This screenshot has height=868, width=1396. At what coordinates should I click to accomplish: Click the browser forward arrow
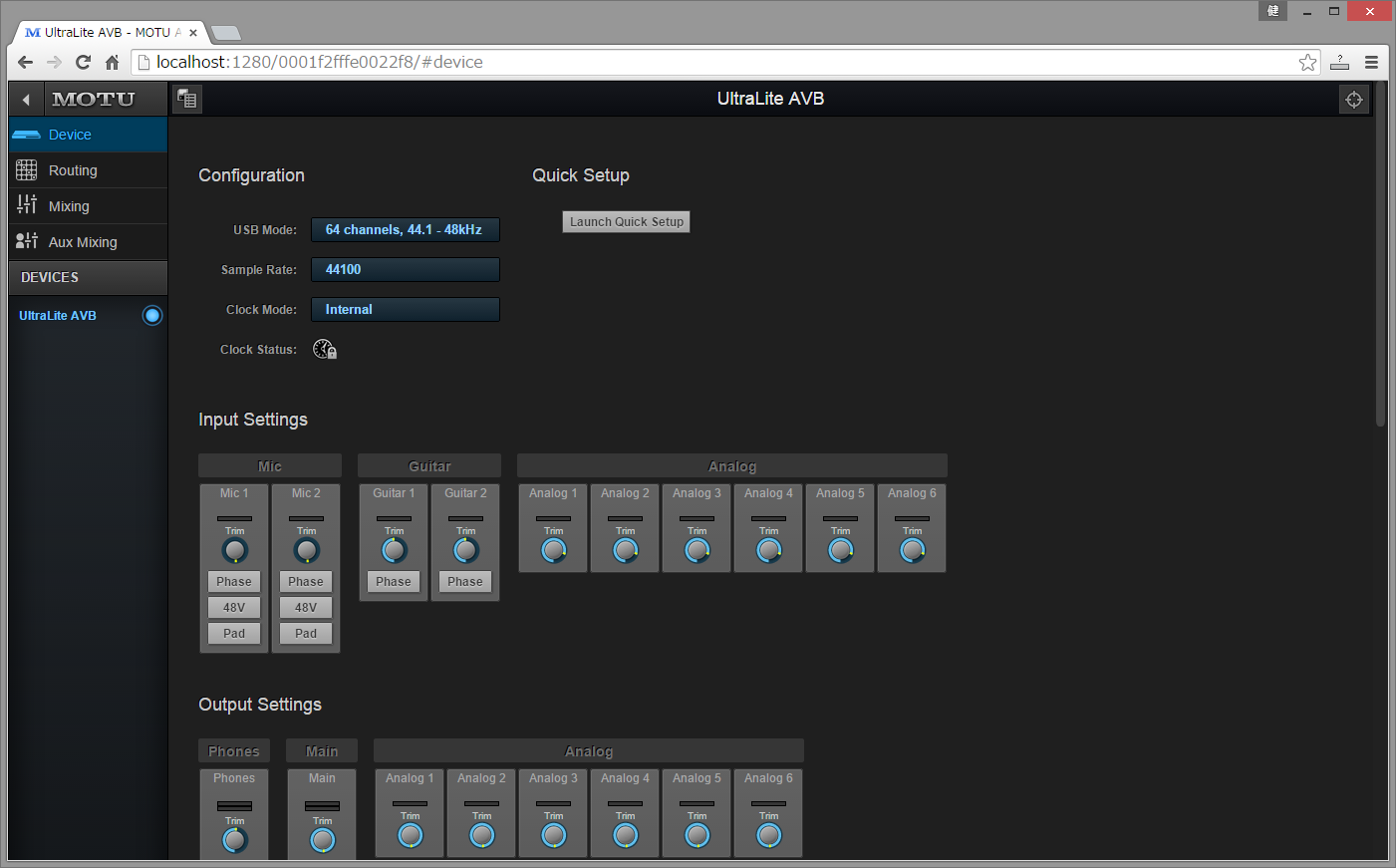[x=55, y=62]
